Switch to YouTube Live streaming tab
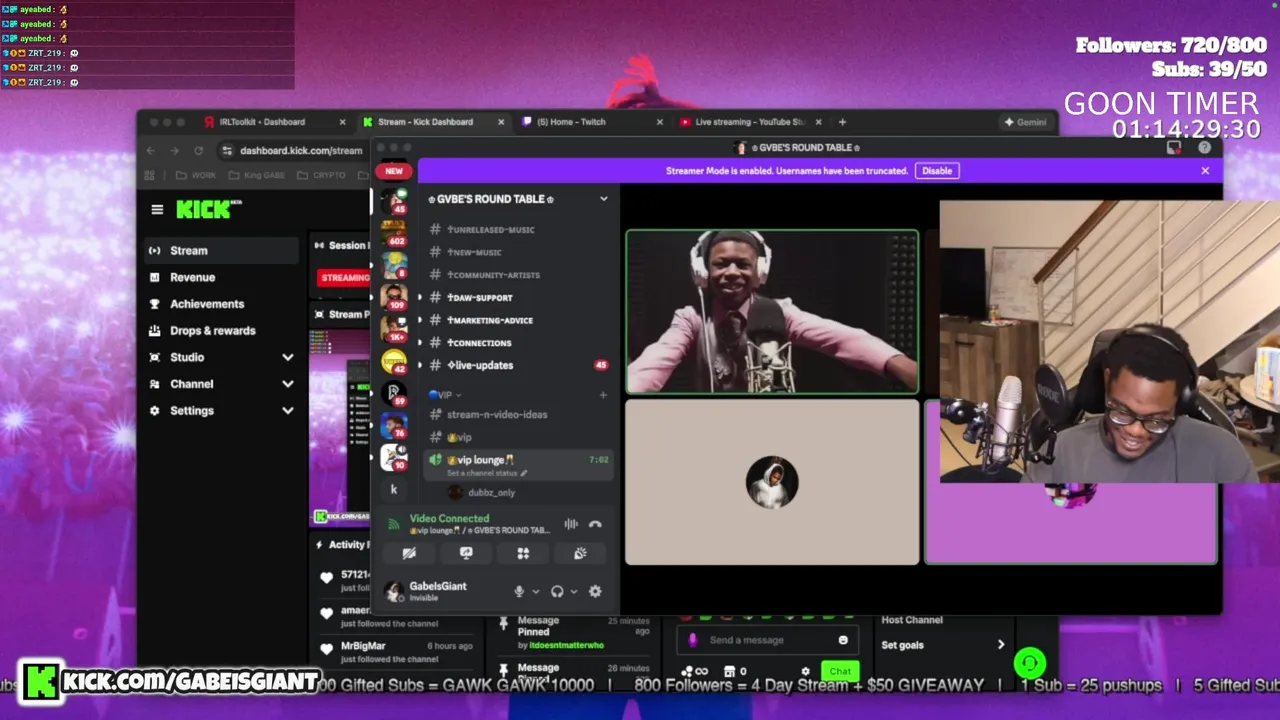 750,122
